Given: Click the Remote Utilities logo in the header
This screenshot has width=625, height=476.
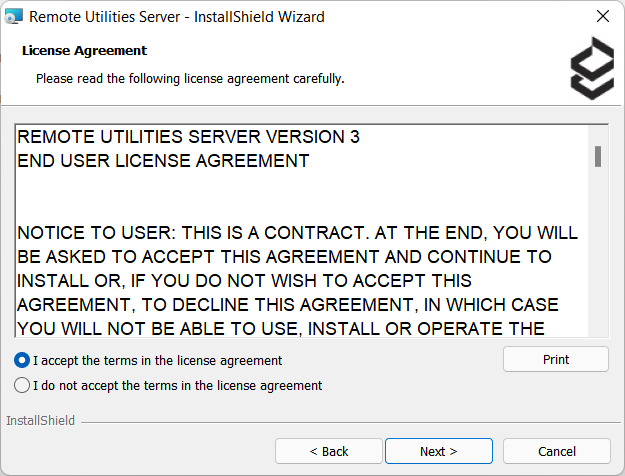Looking at the screenshot, I should click(591, 68).
